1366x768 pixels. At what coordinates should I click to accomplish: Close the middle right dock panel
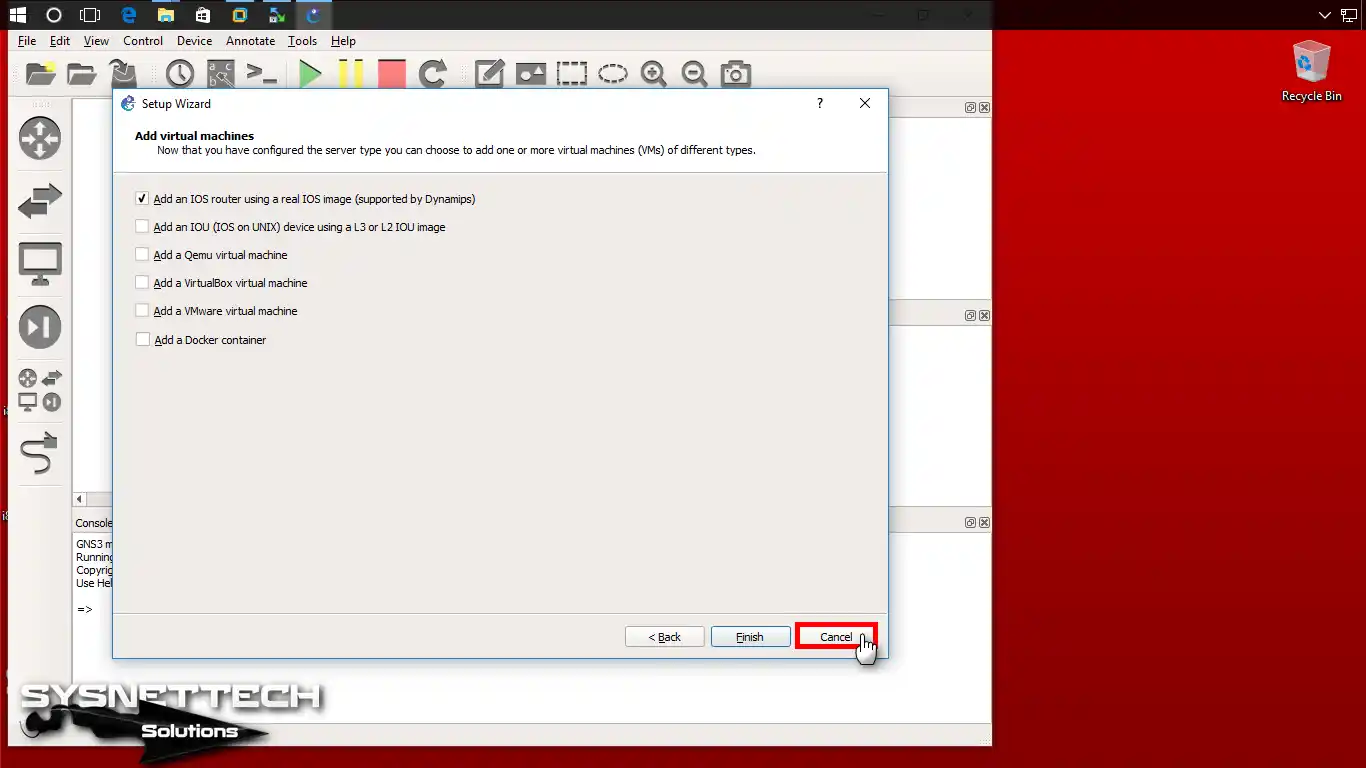click(x=984, y=315)
